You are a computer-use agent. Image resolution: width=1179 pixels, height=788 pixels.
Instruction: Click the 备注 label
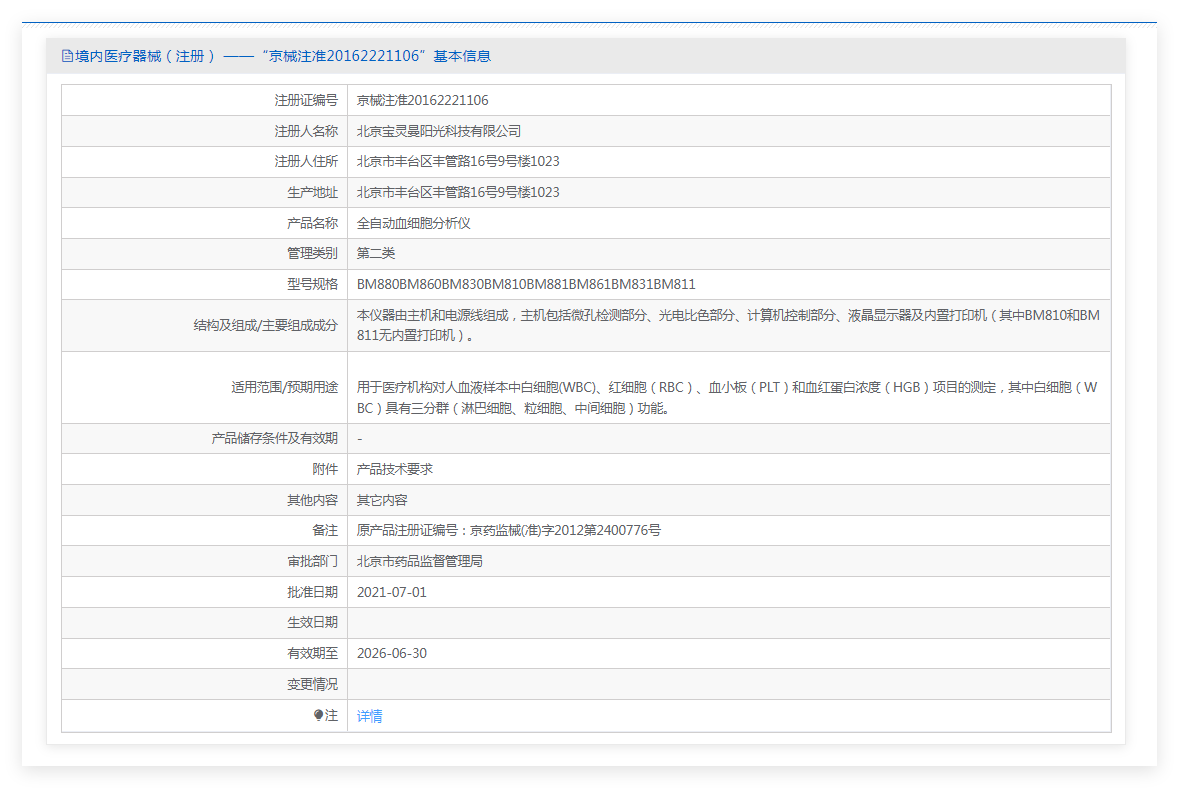pos(325,530)
